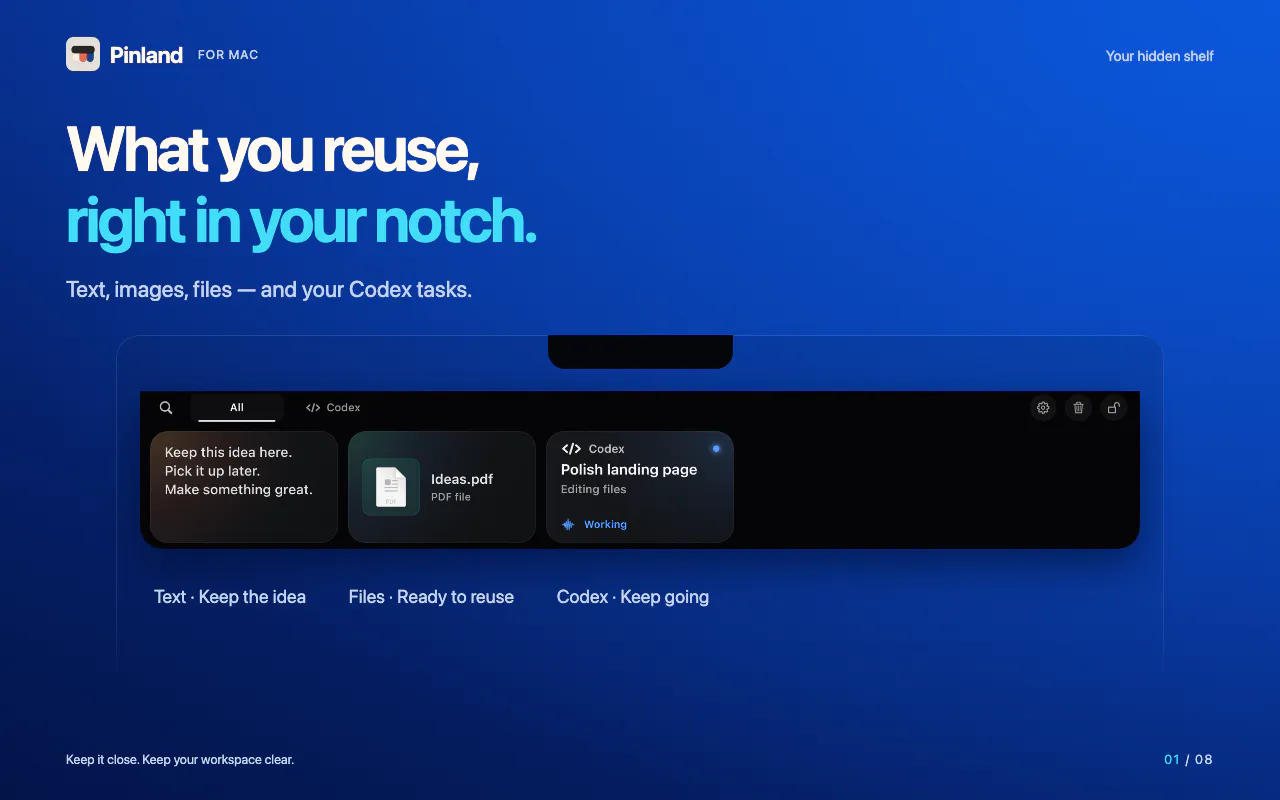This screenshot has height=800, width=1280.
Task: Click the black notch at top of shelf
Action: click(640, 351)
